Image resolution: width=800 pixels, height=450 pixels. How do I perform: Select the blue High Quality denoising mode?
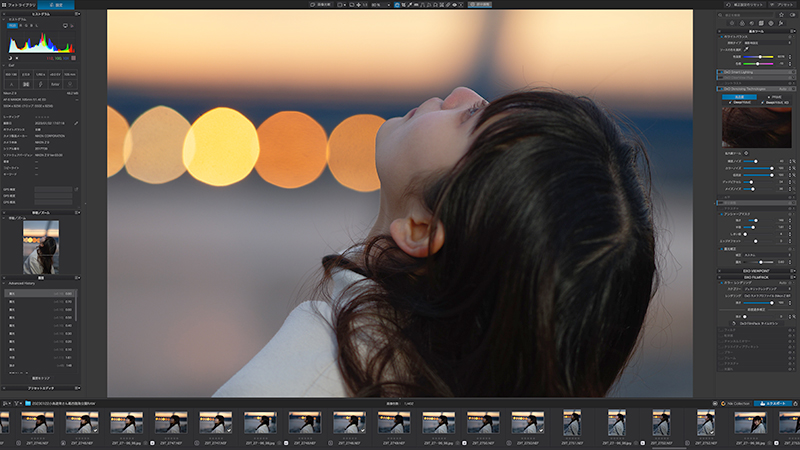[739, 97]
